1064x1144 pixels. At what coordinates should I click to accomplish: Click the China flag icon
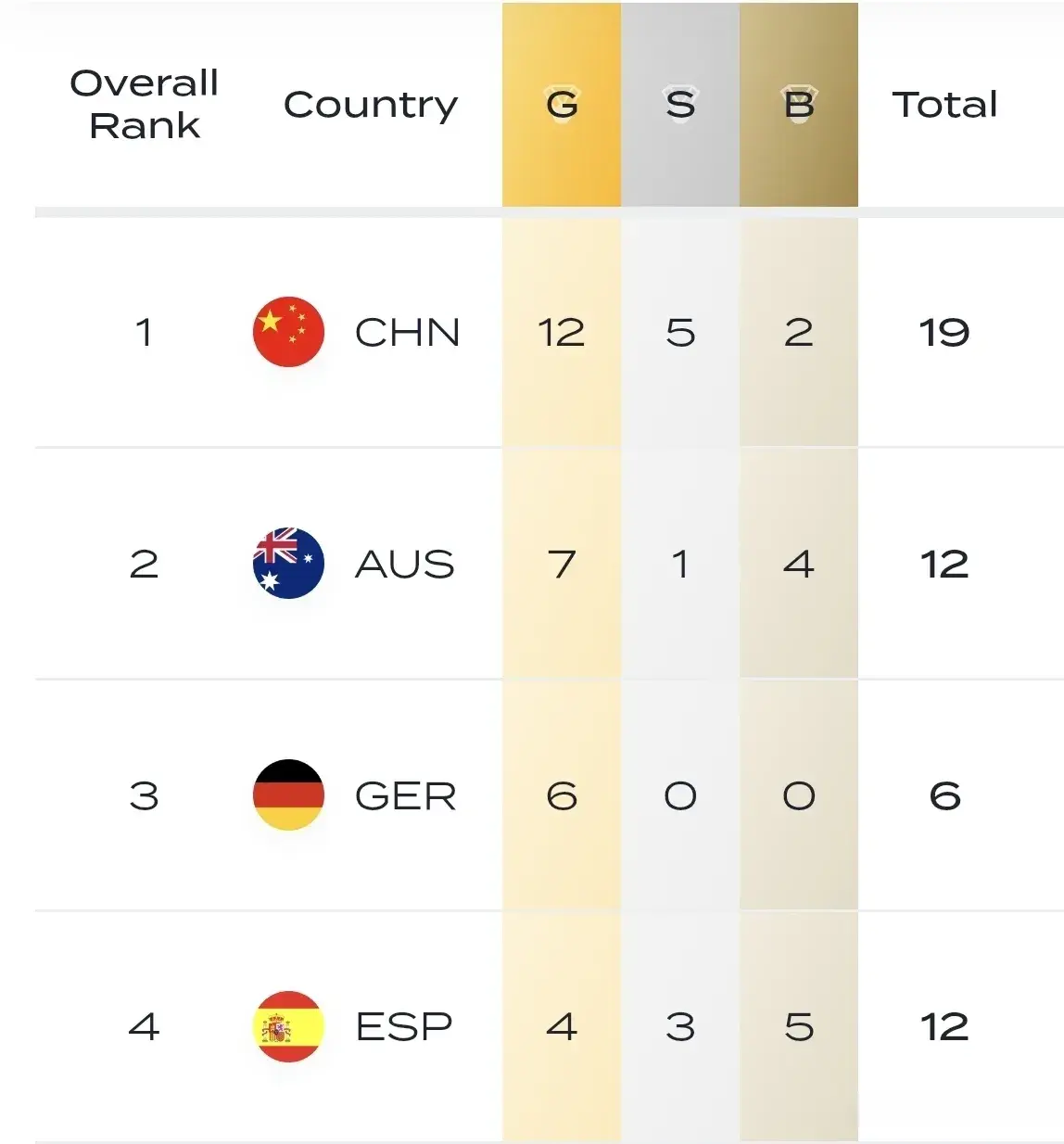(x=288, y=332)
